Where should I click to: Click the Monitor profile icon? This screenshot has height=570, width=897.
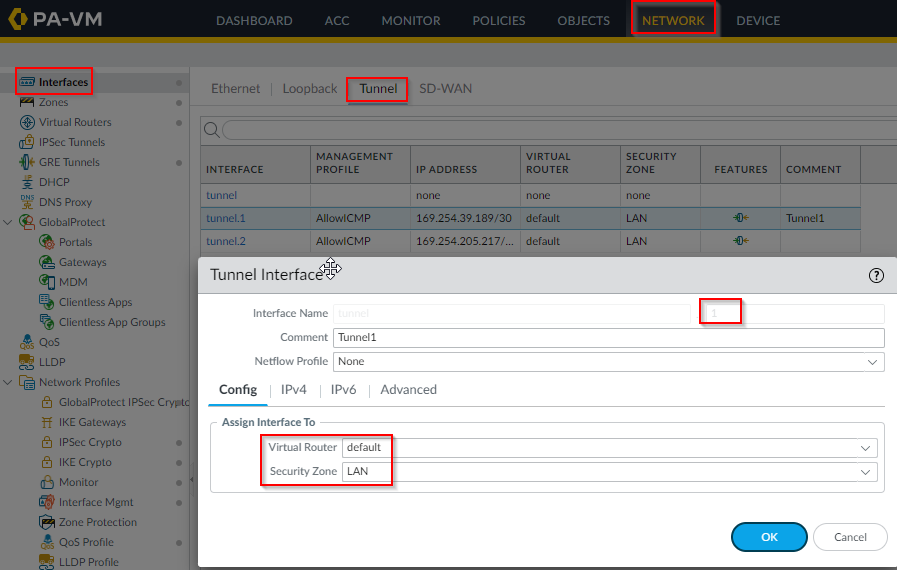coord(47,482)
